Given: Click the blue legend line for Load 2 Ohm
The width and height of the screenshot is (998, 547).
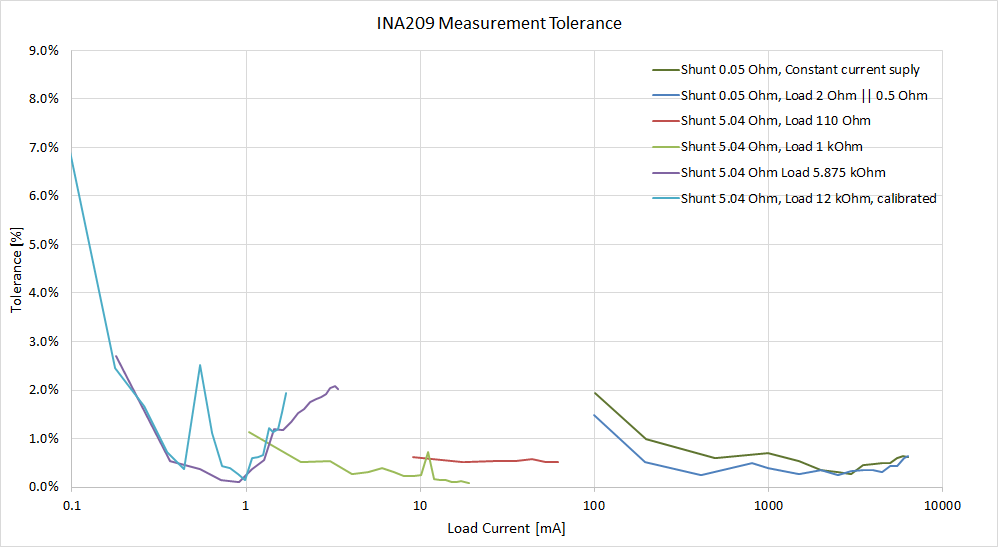Looking at the screenshot, I should coord(666,96).
